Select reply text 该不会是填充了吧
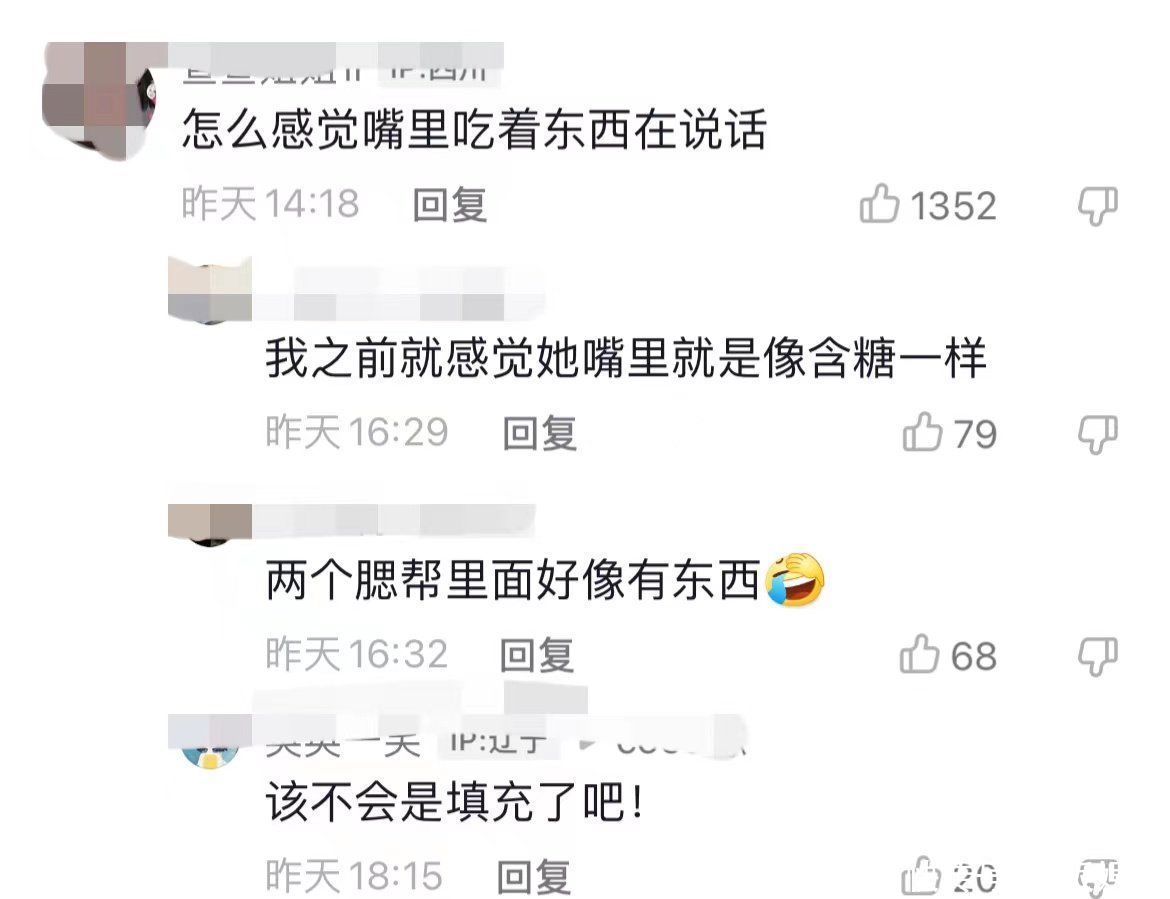Screen dimensions: 1170x899 pyautogui.click(x=455, y=802)
